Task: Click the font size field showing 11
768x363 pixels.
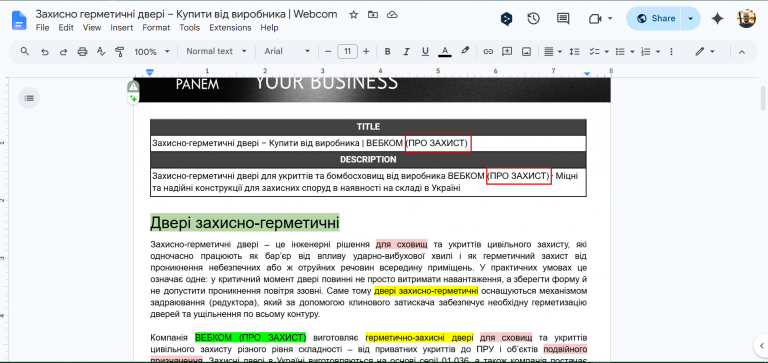Action: click(347, 51)
